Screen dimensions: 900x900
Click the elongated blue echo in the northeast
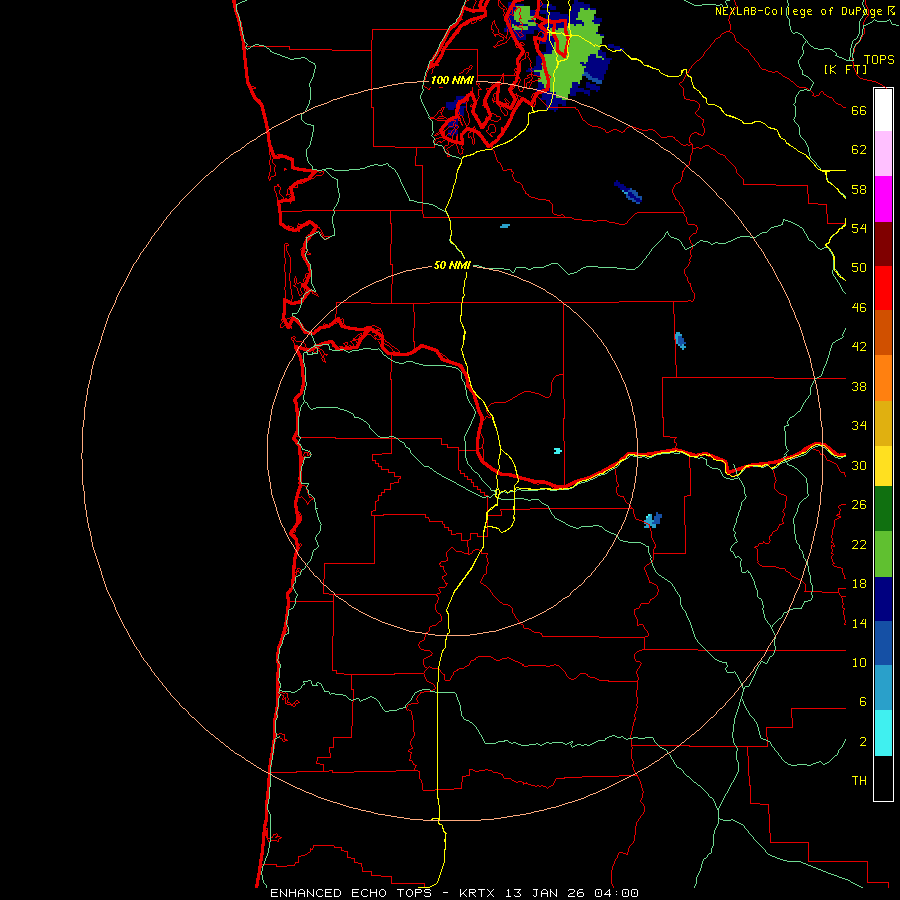(x=628, y=192)
